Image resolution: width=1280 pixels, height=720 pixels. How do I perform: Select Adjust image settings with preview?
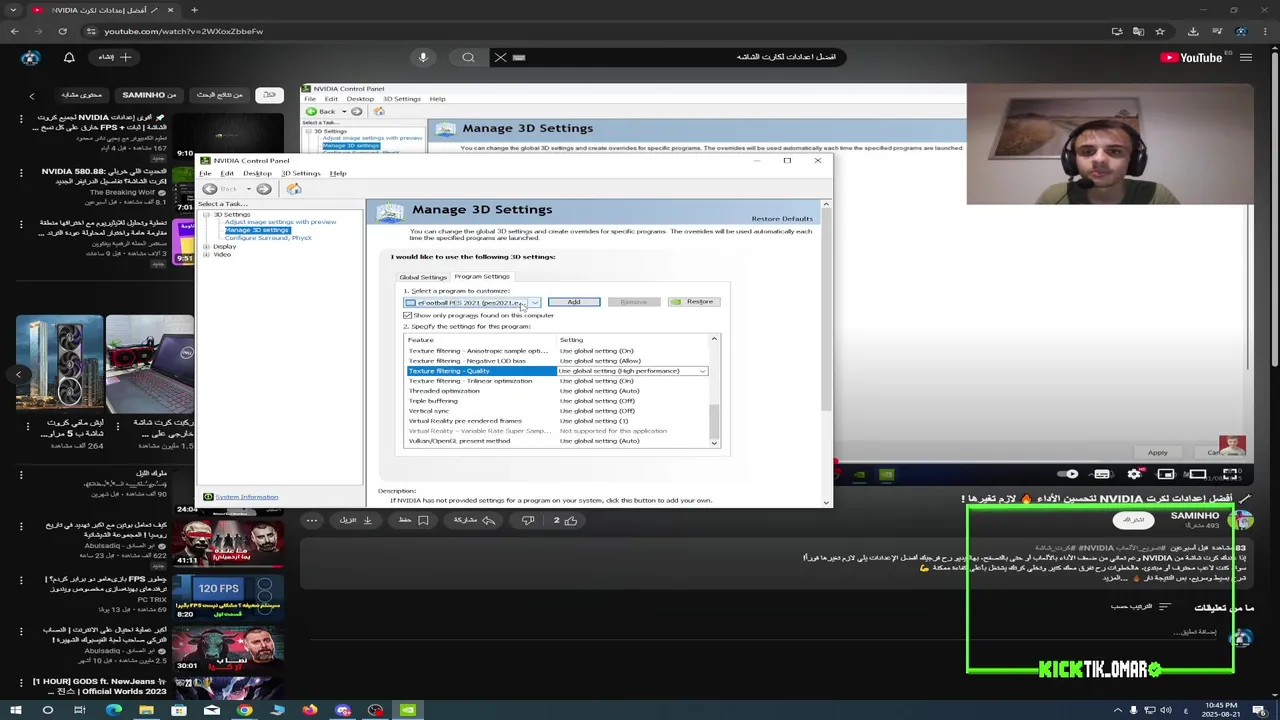point(280,222)
